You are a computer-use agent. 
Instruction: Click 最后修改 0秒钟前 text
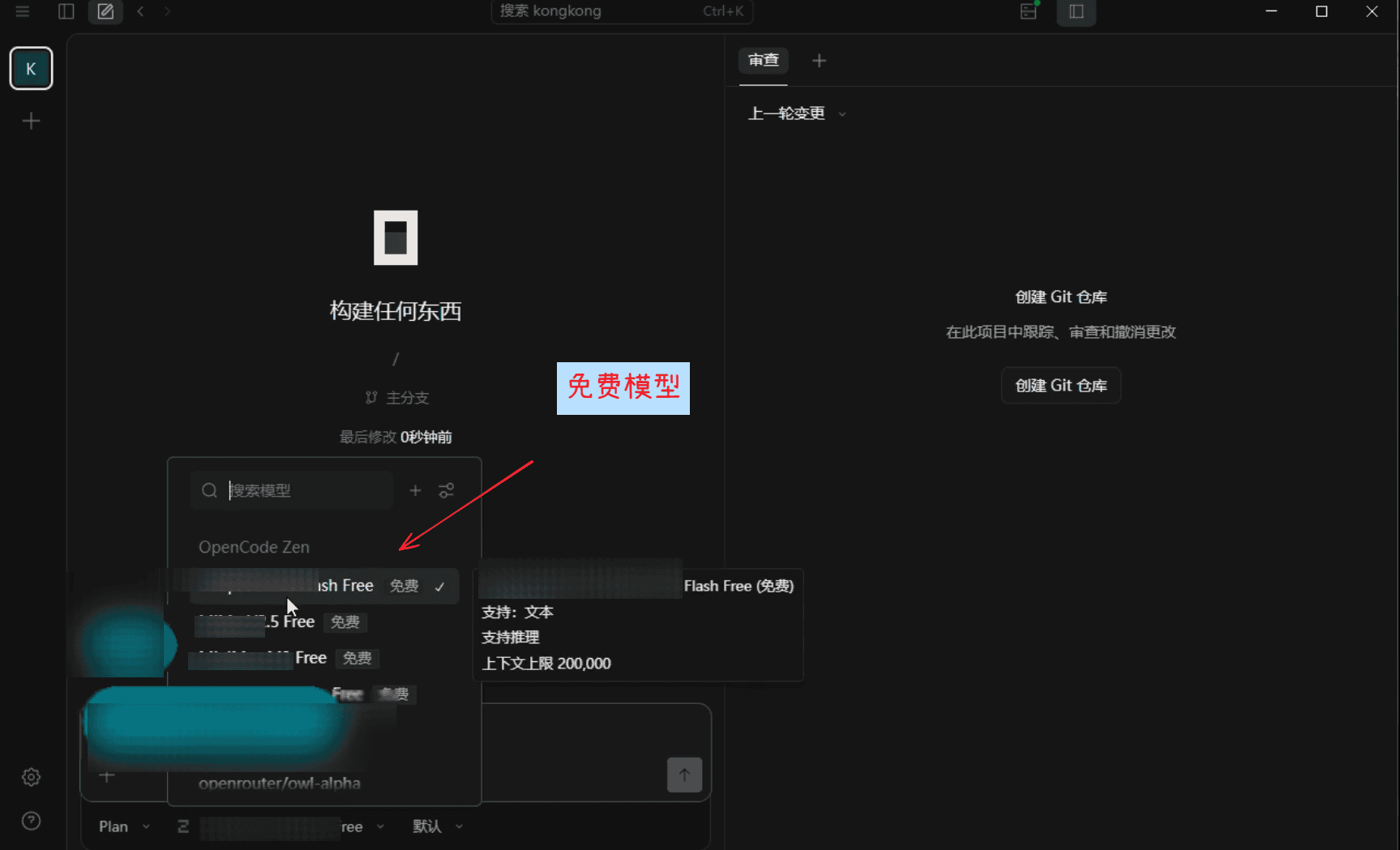[x=396, y=438]
